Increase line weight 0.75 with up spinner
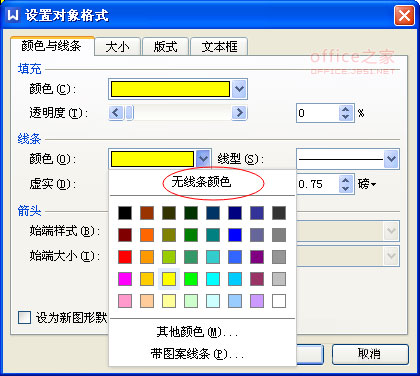Screen dimensions: 420x376 [x=346, y=180]
